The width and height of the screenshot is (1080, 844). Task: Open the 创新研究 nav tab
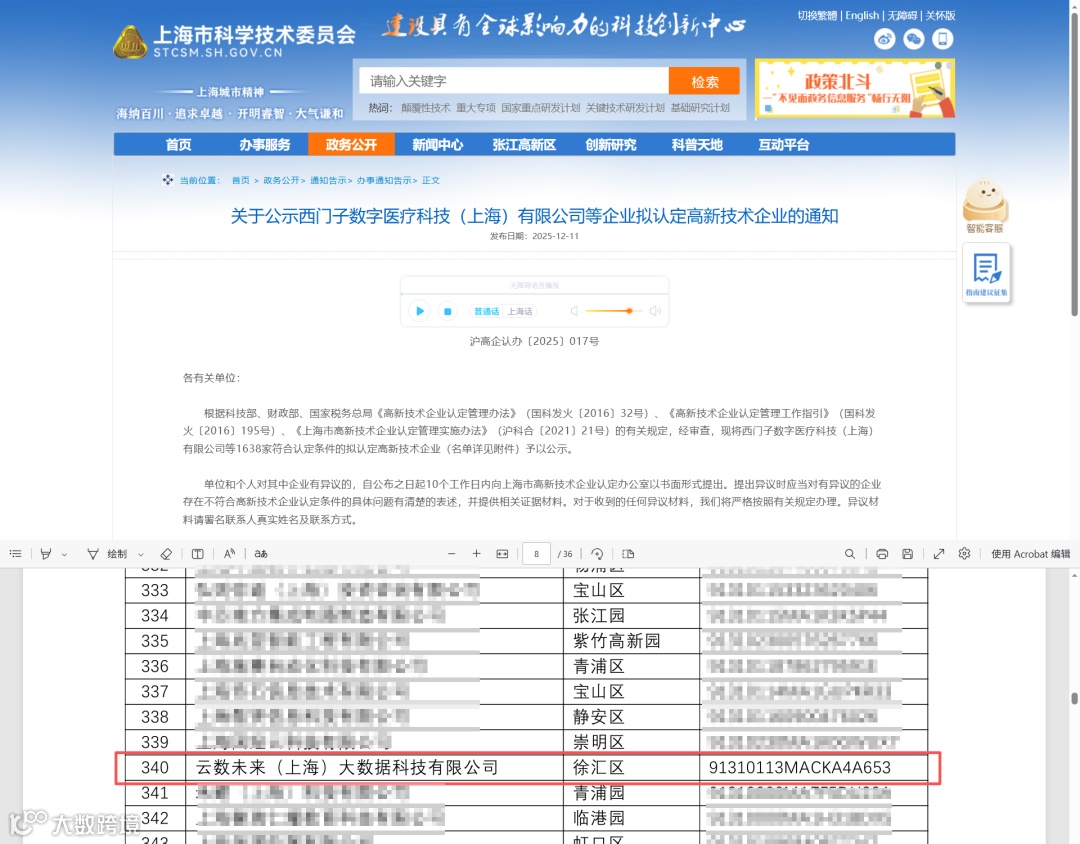point(611,145)
